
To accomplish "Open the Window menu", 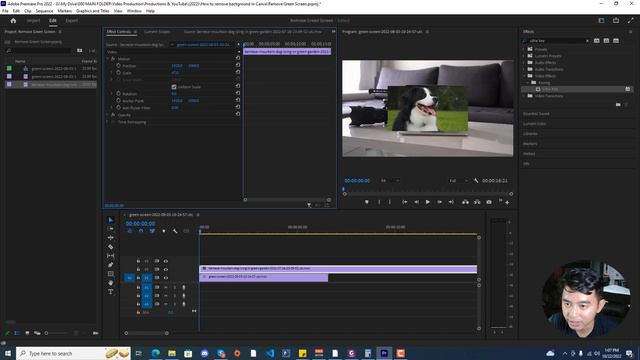I will (x=134, y=11).
